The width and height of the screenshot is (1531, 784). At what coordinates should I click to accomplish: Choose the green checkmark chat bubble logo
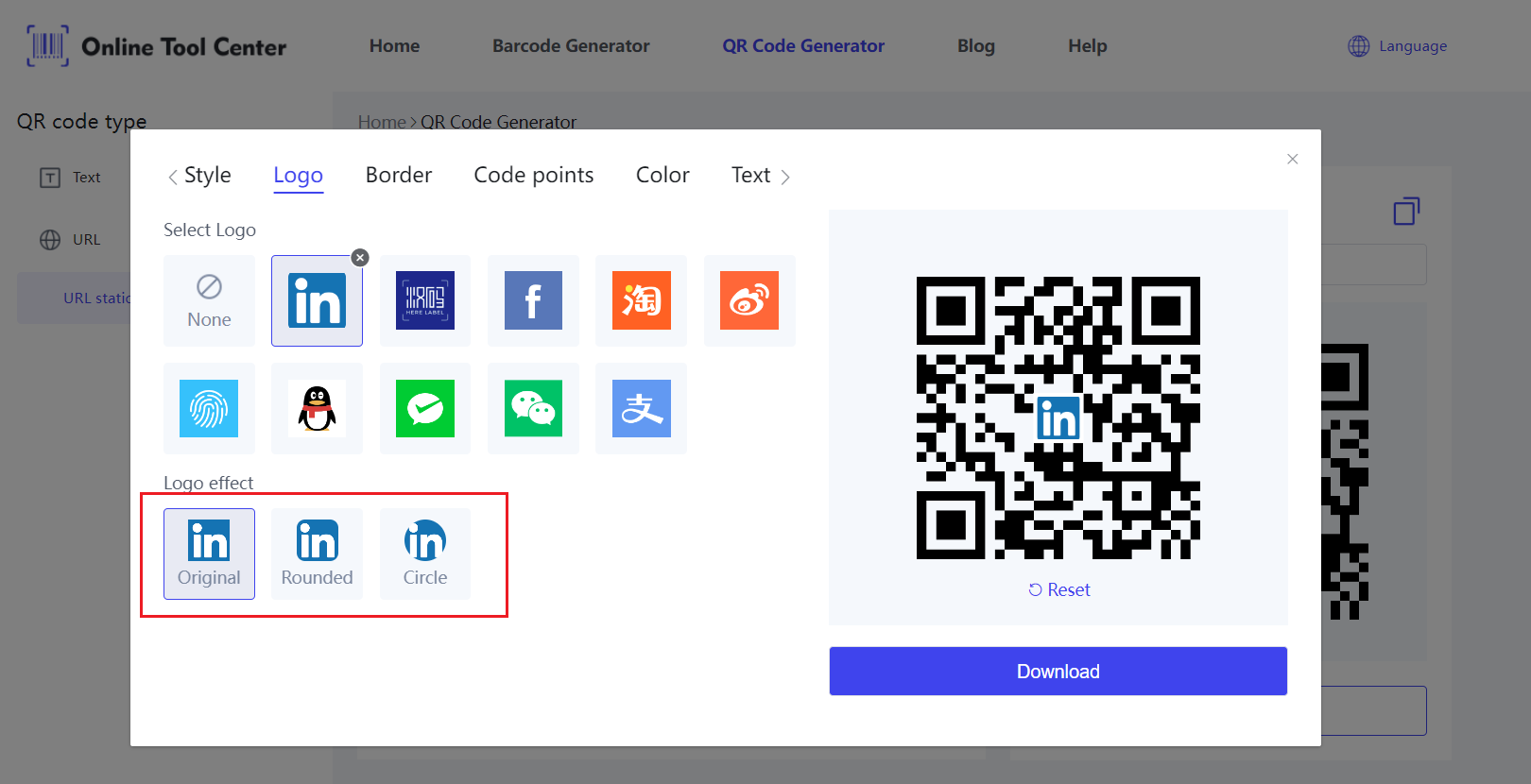pyautogui.click(x=425, y=408)
